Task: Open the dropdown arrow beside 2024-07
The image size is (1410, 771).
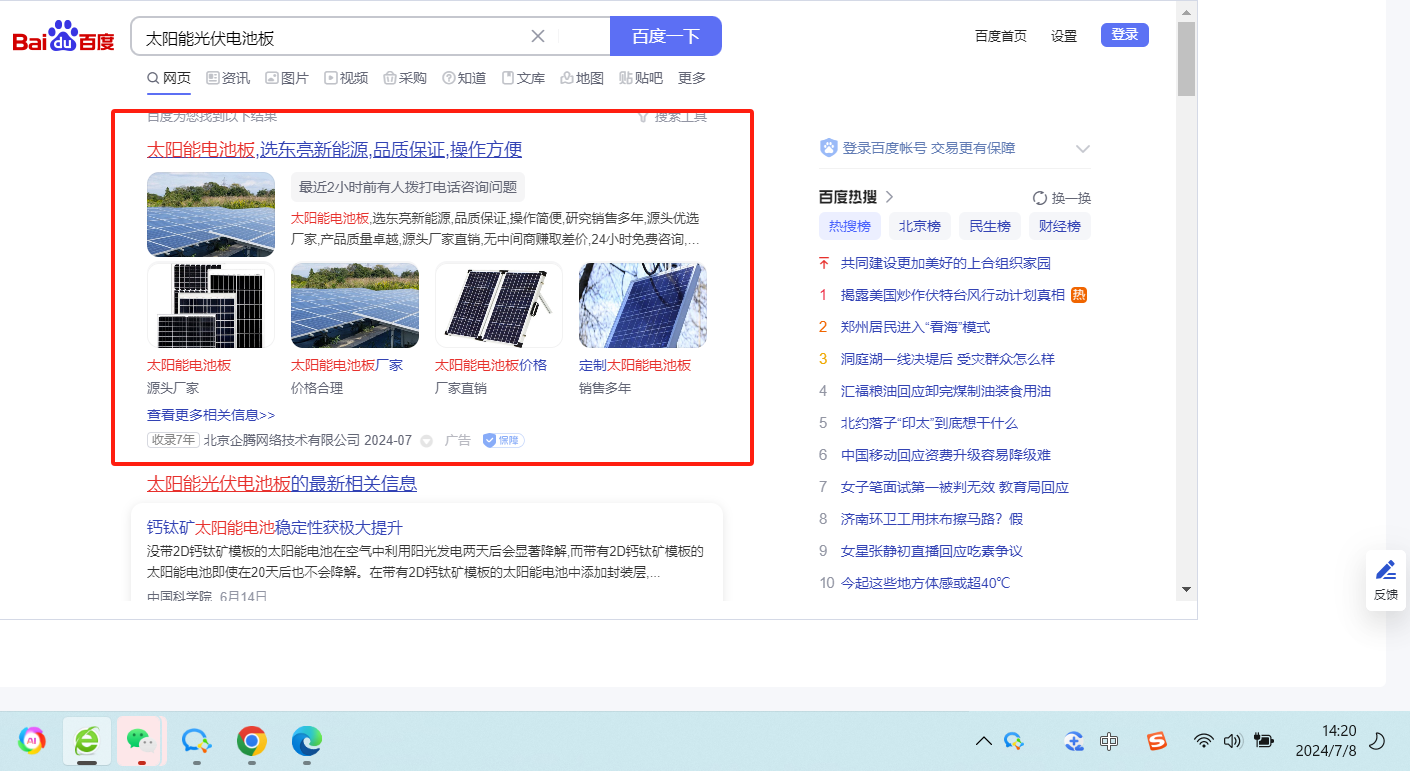Action: (x=426, y=441)
